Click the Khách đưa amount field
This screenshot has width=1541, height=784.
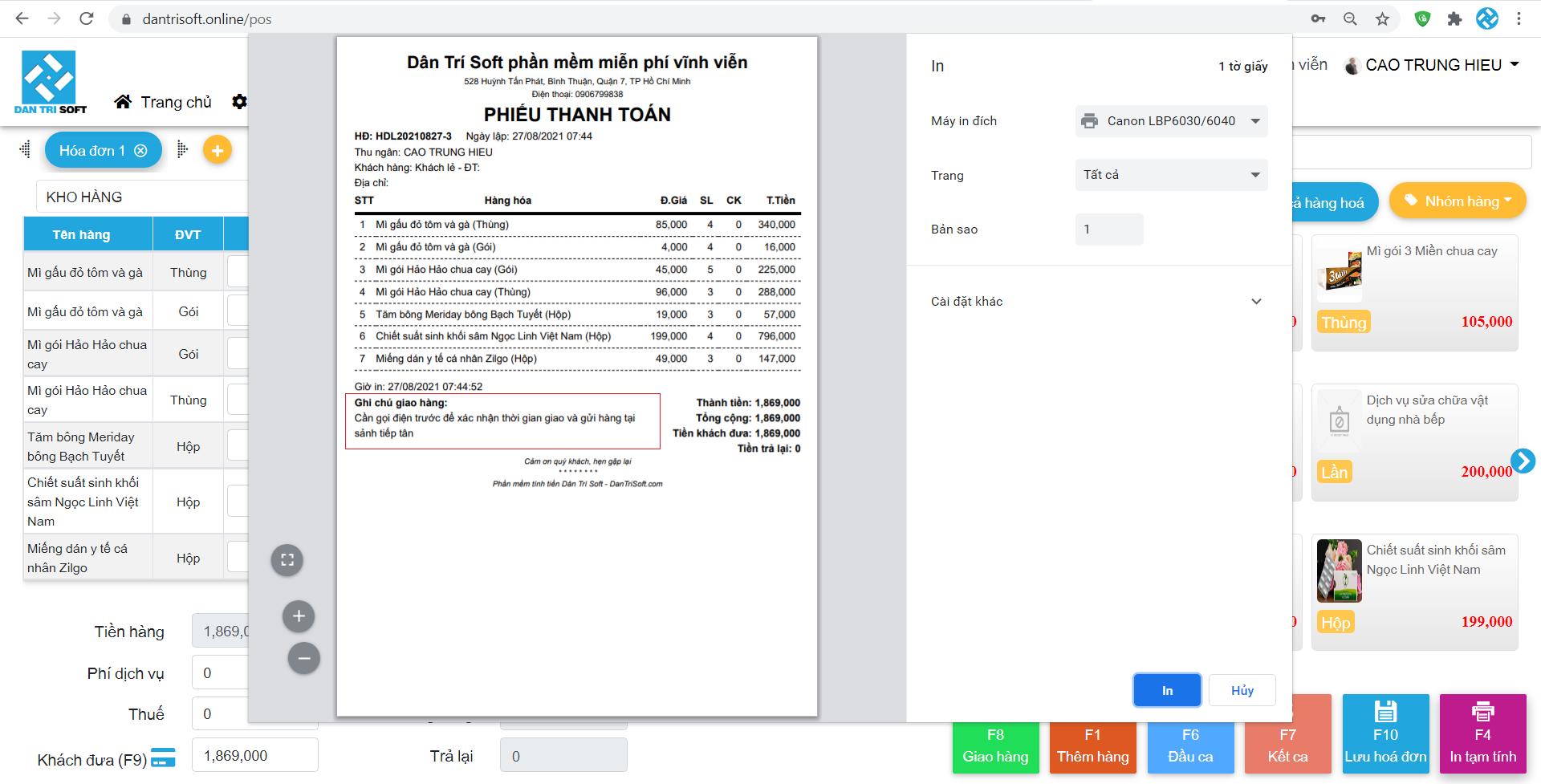254,756
